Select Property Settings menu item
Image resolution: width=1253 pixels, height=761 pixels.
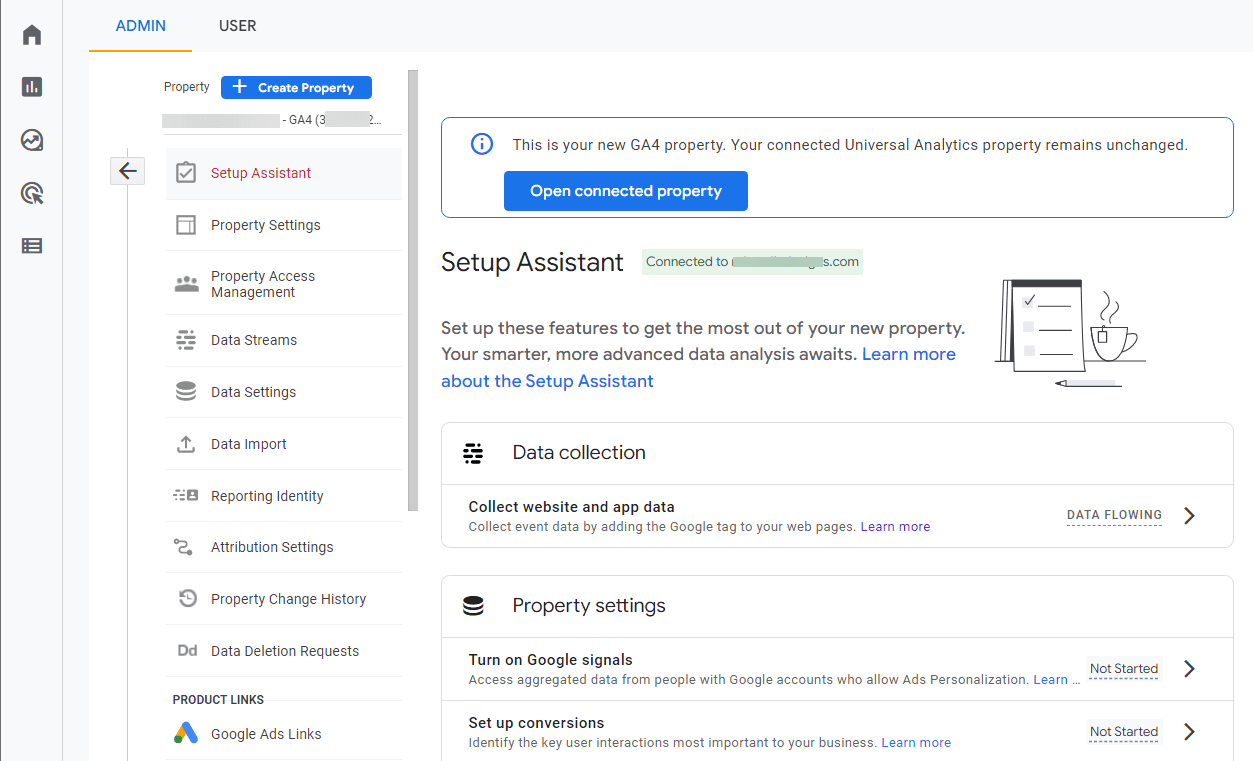(284, 225)
